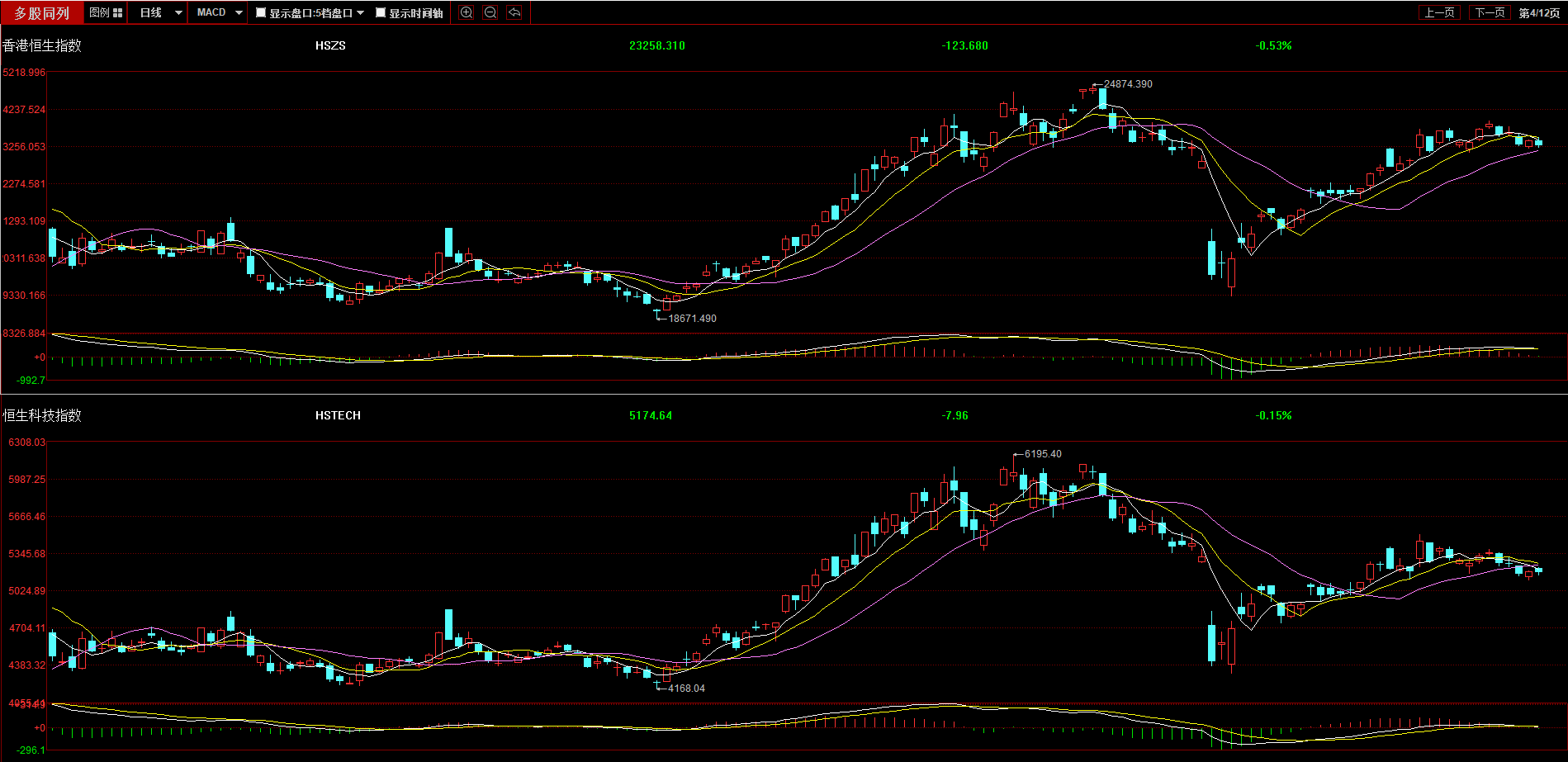This screenshot has height=762, width=1568.
Task: Zoom in with the magnifier plus icon
Action: 467,12
